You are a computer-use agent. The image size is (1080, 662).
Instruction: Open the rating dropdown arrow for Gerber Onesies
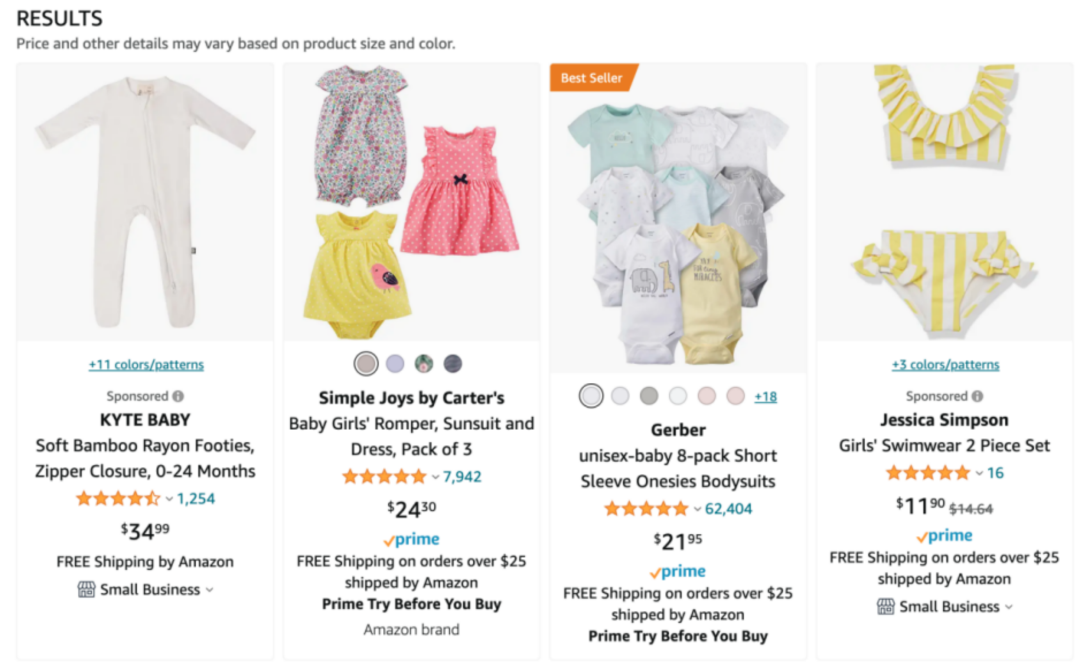(x=697, y=509)
